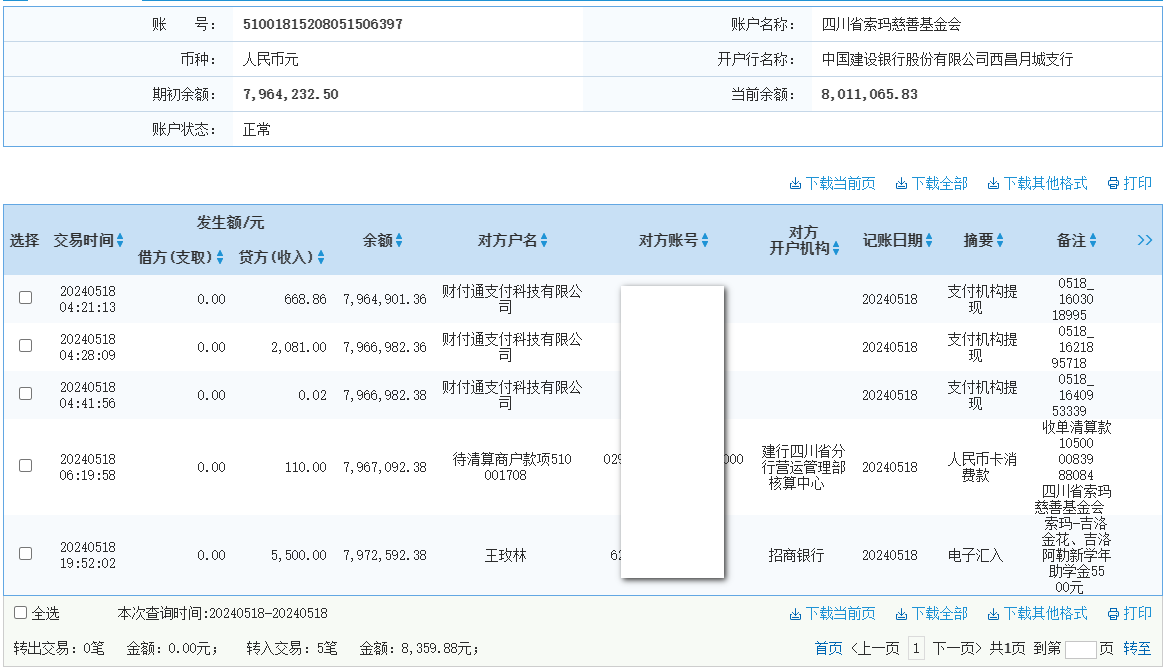This screenshot has width=1164, height=668.
Task: Sort by 余额 arrows
Action: coord(399,240)
